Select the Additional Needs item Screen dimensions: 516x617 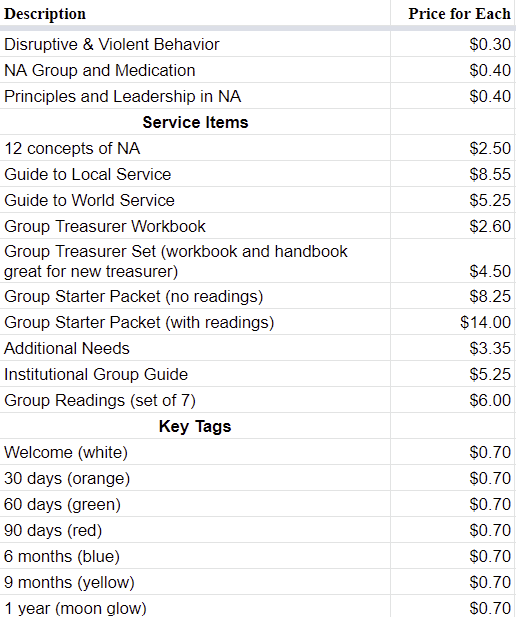(x=67, y=348)
